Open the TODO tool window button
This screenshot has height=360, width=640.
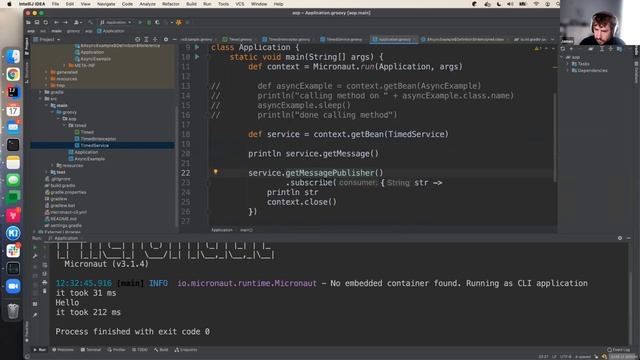pos(140,350)
